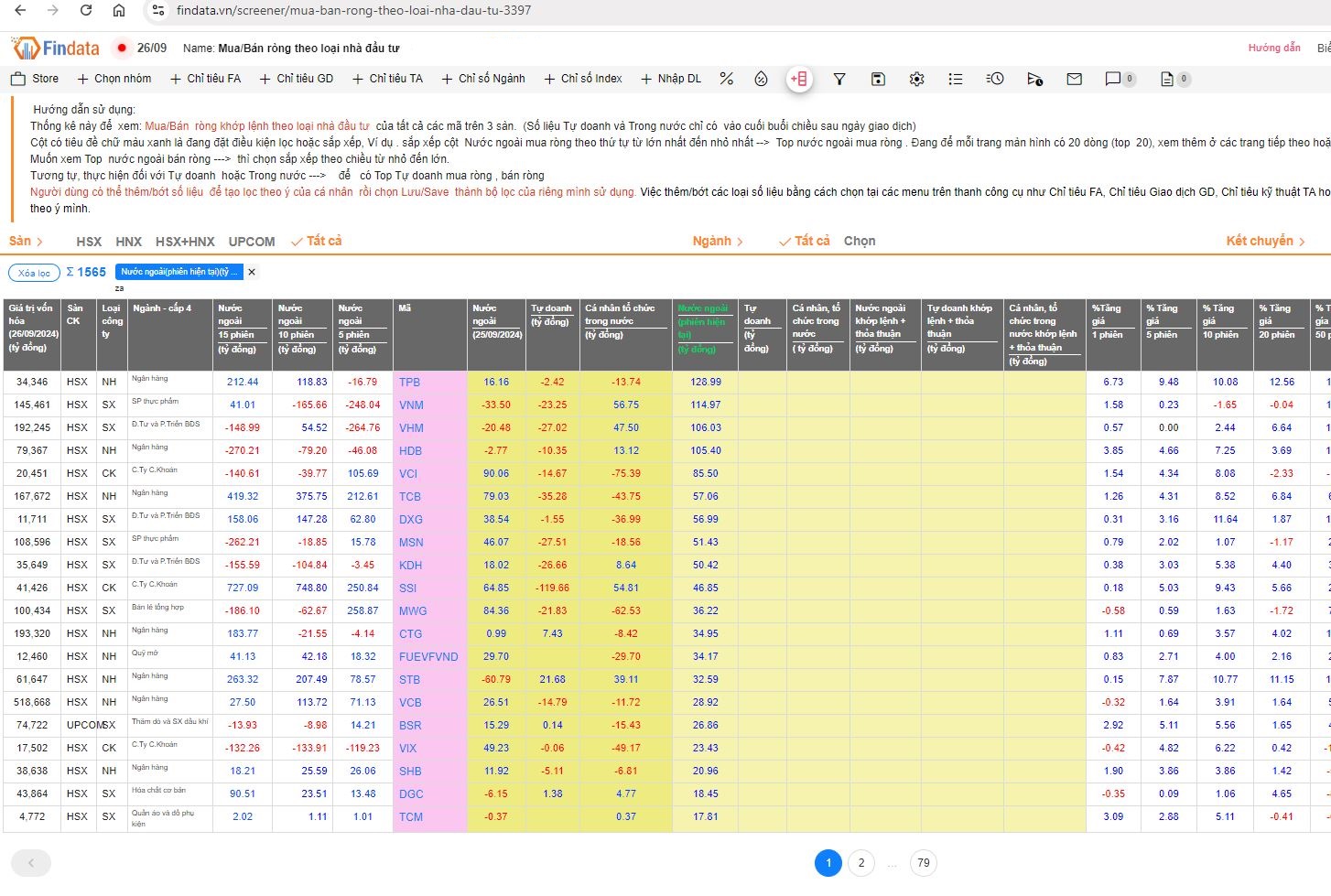This screenshot has width=1331, height=896.
Task: Open the settings gear icon
Action: (916, 79)
